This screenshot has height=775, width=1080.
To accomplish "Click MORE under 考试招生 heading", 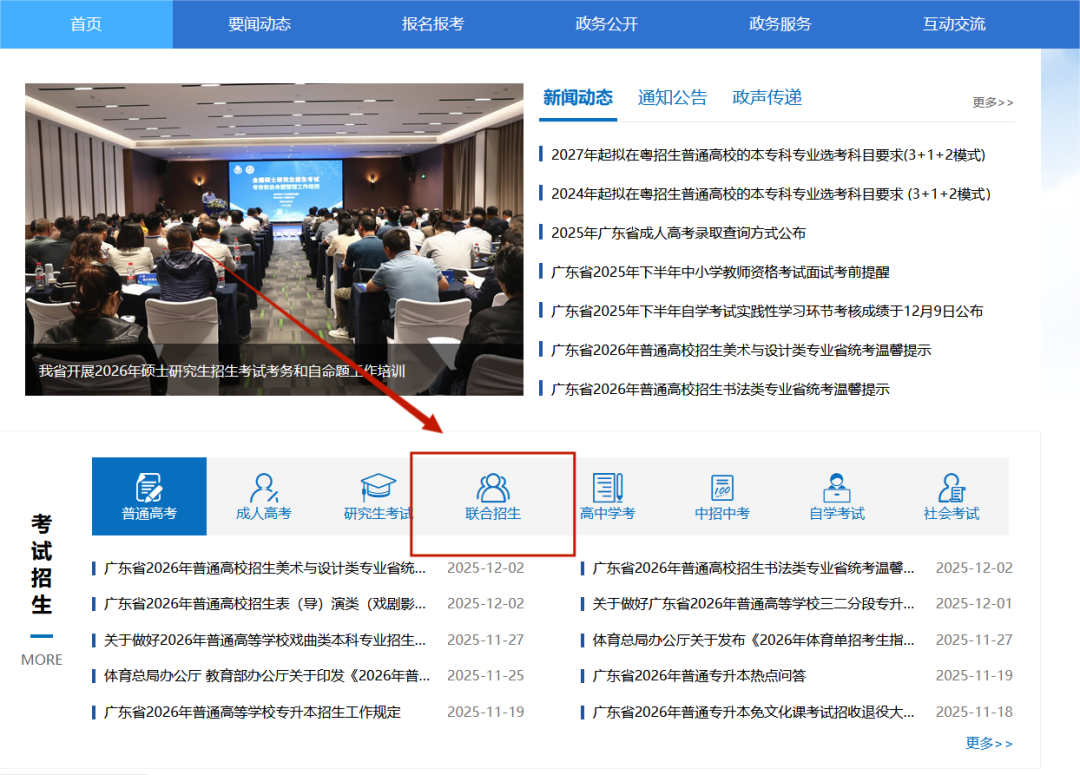I will [x=42, y=660].
